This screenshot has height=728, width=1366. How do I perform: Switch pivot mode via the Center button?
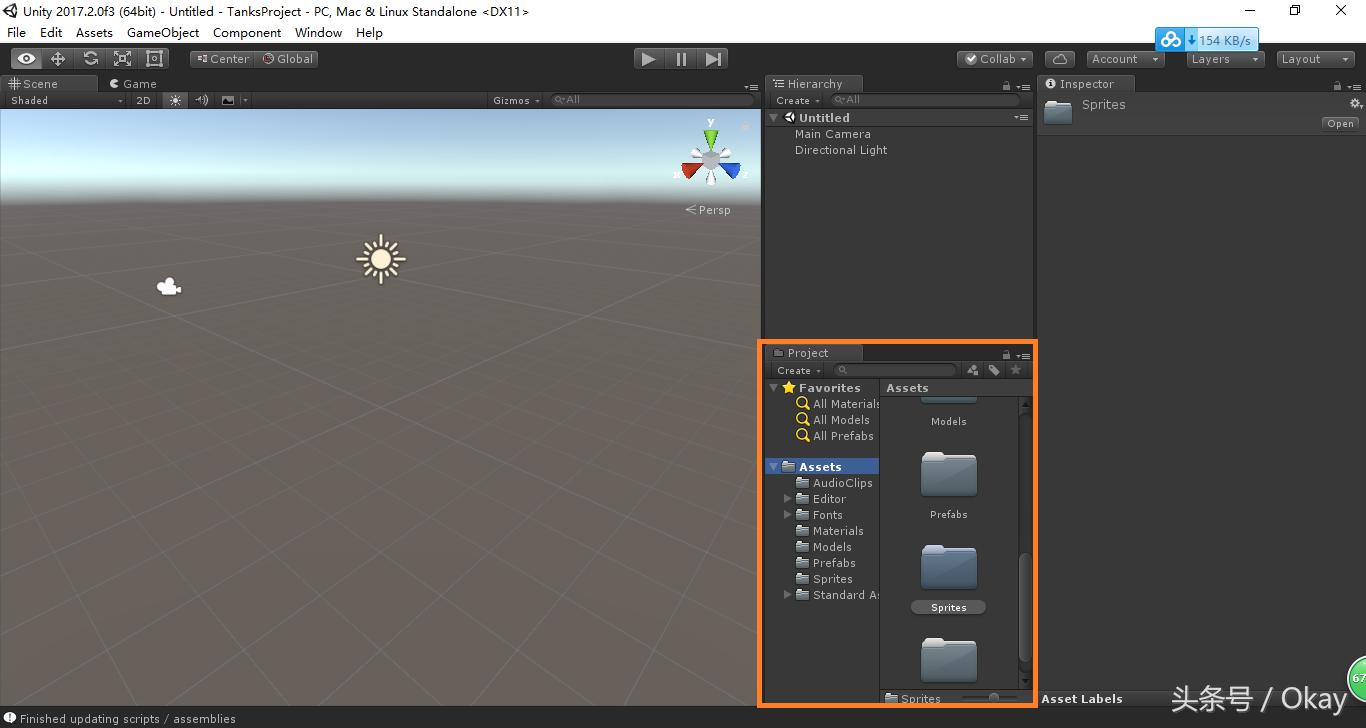[221, 58]
